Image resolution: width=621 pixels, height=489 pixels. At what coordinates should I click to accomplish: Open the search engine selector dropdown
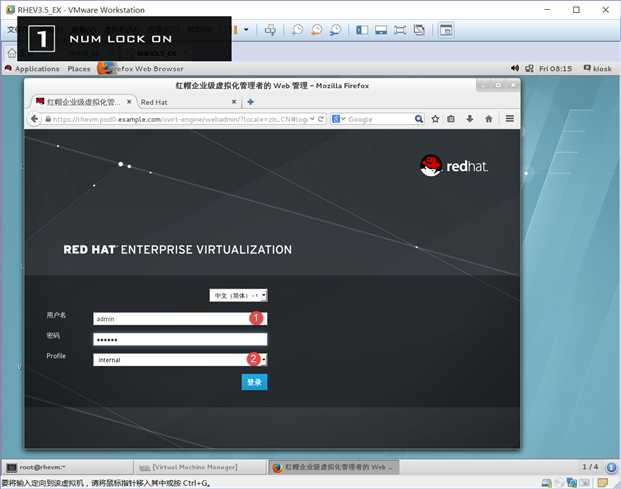[338, 119]
